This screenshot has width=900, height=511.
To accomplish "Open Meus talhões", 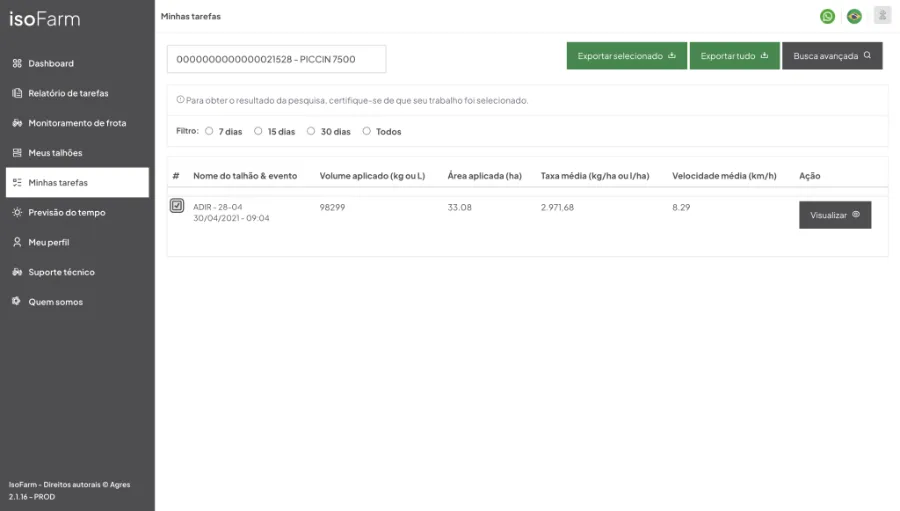I will click(55, 153).
